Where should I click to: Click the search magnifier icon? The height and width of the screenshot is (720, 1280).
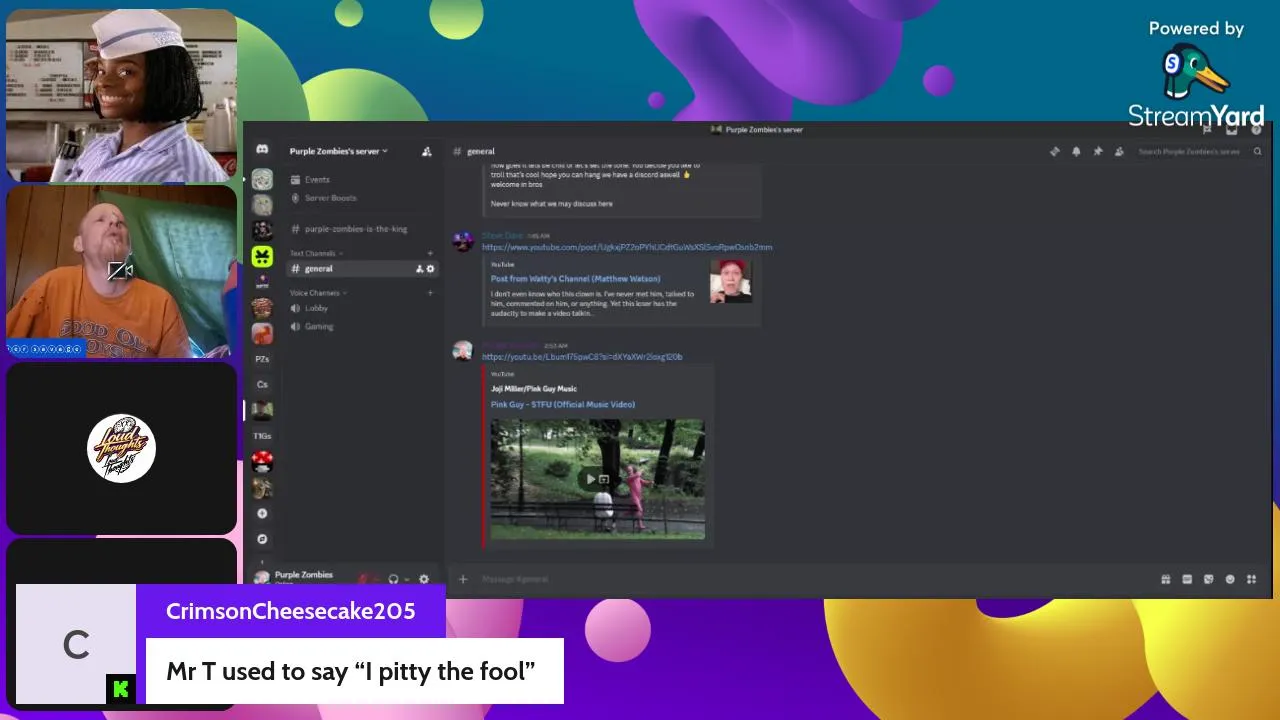(1257, 152)
